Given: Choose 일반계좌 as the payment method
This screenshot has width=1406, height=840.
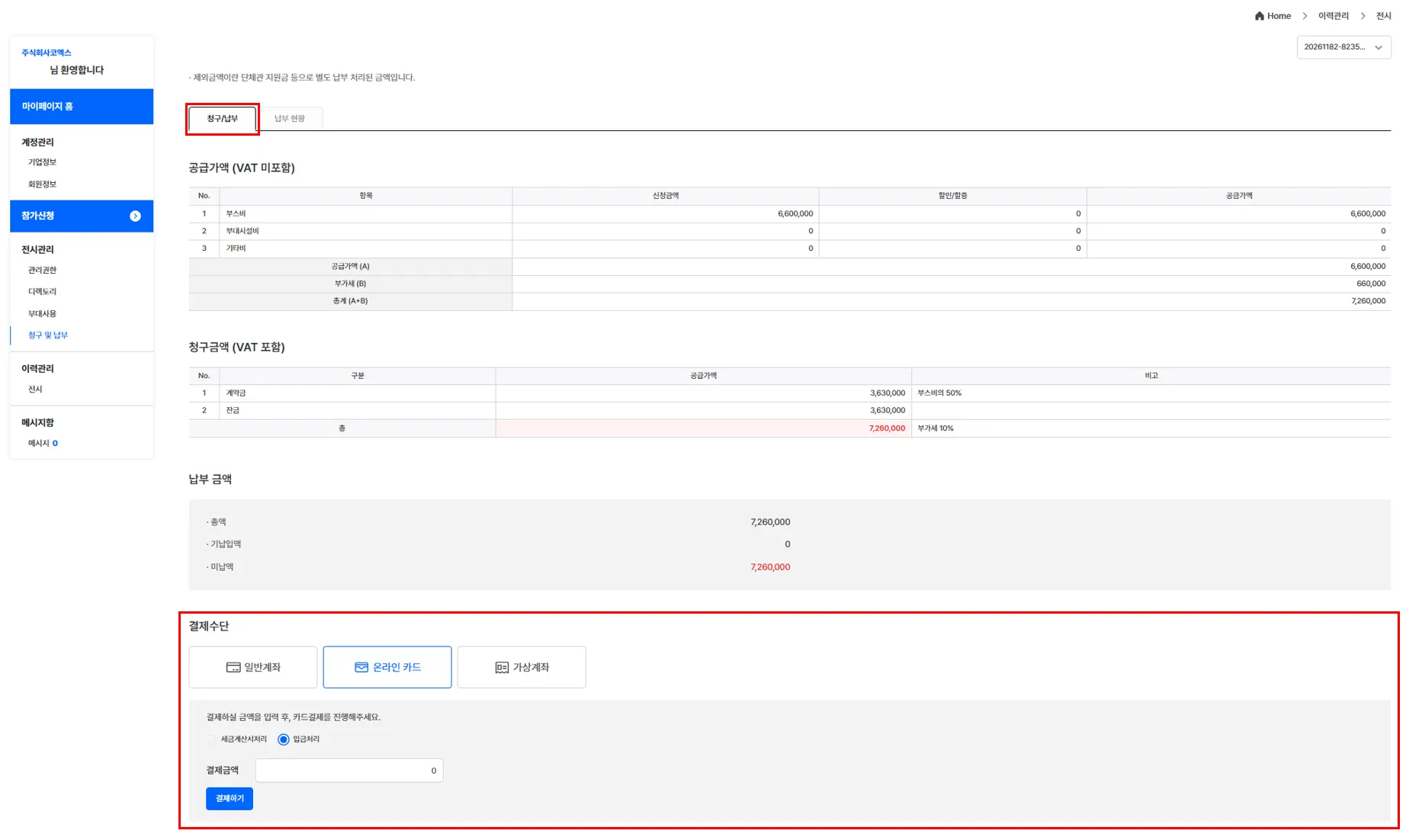Looking at the screenshot, I should pyautogui.click(x=253, y=667).
